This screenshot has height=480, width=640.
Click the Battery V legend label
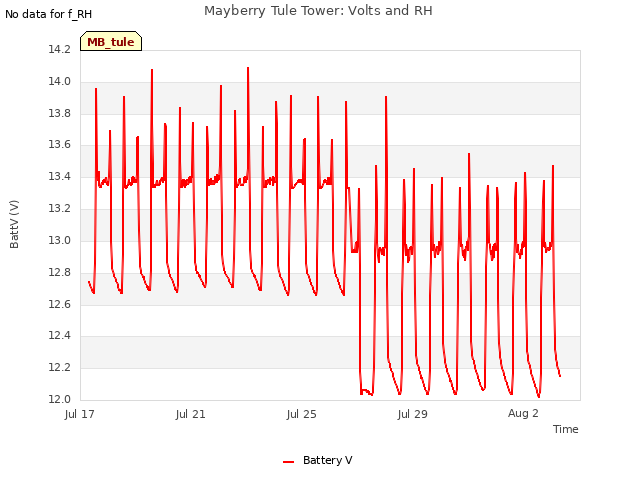[328, 460]
